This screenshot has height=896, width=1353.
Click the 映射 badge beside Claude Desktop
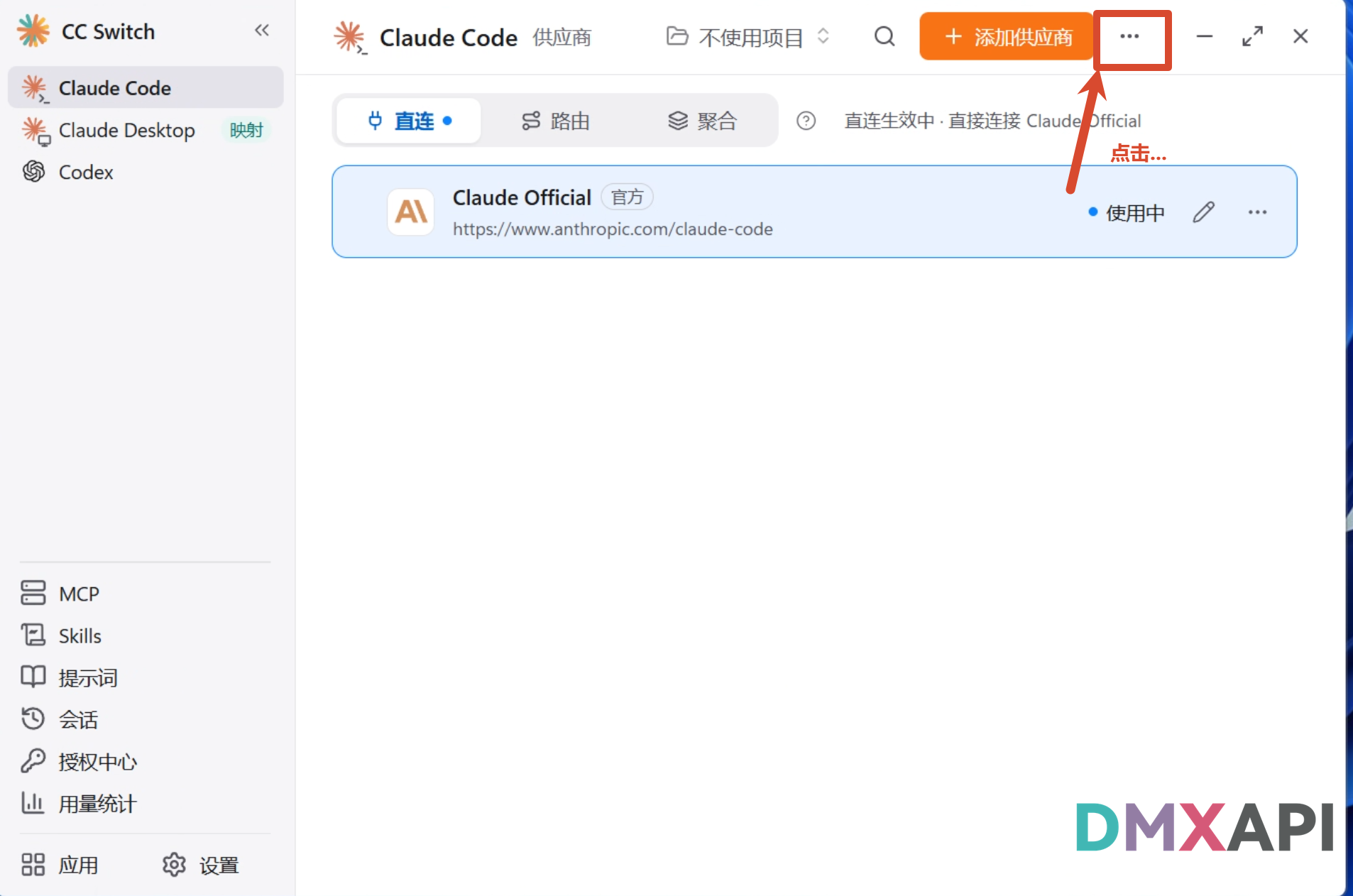pos(246,130)
